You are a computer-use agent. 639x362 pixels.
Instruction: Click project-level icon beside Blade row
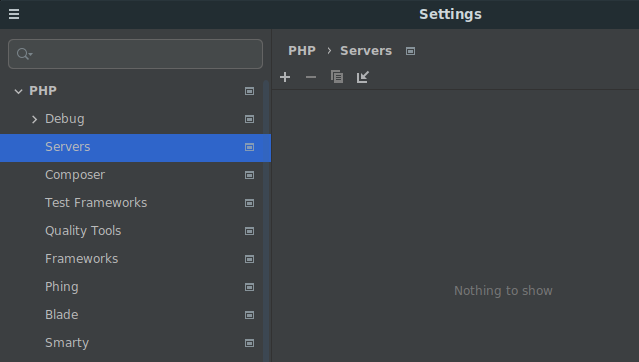tap(249, 315)
